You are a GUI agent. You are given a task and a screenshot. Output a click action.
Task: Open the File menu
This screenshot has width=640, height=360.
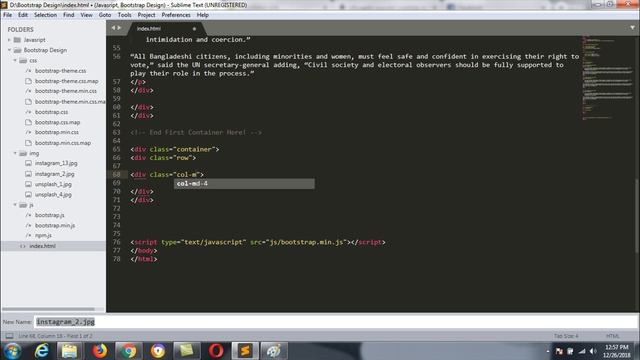7,15
